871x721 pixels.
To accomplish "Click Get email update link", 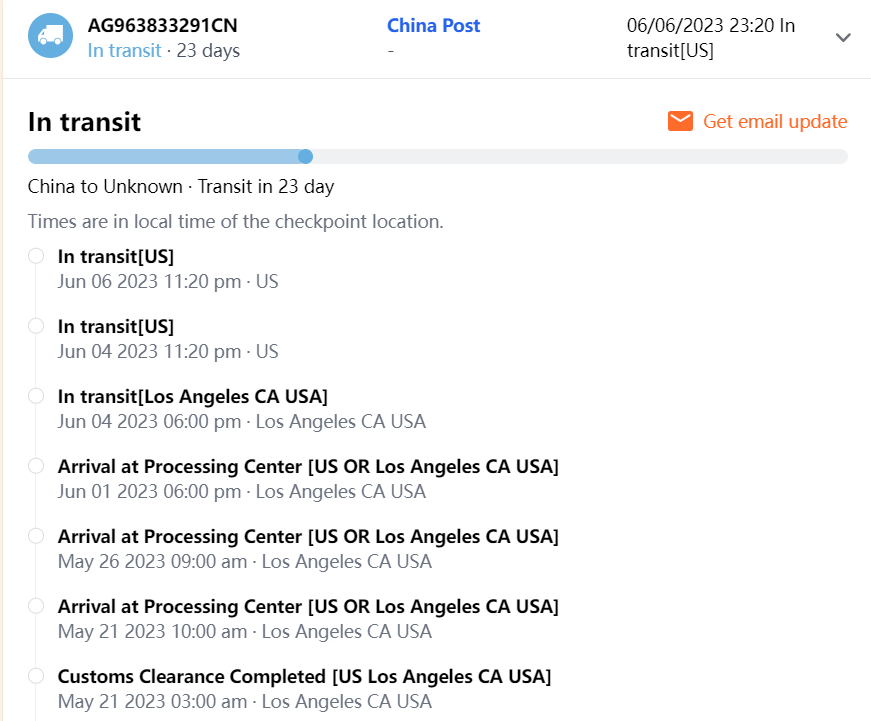I will click(775, 121).
